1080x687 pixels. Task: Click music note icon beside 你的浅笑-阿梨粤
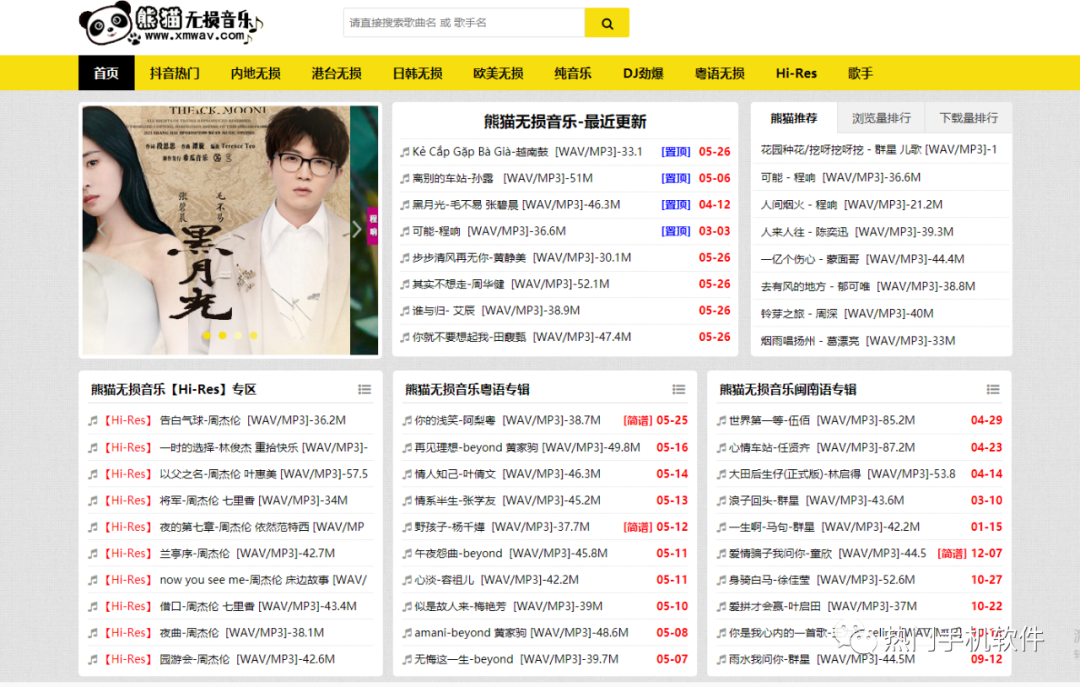[407, 420]
